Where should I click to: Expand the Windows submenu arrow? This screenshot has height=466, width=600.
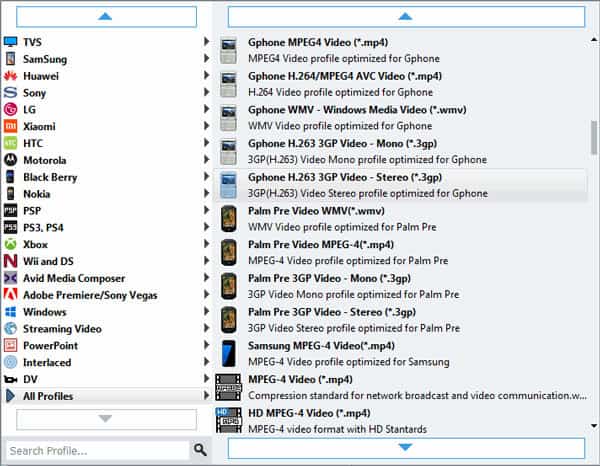[x=206, y=311]
